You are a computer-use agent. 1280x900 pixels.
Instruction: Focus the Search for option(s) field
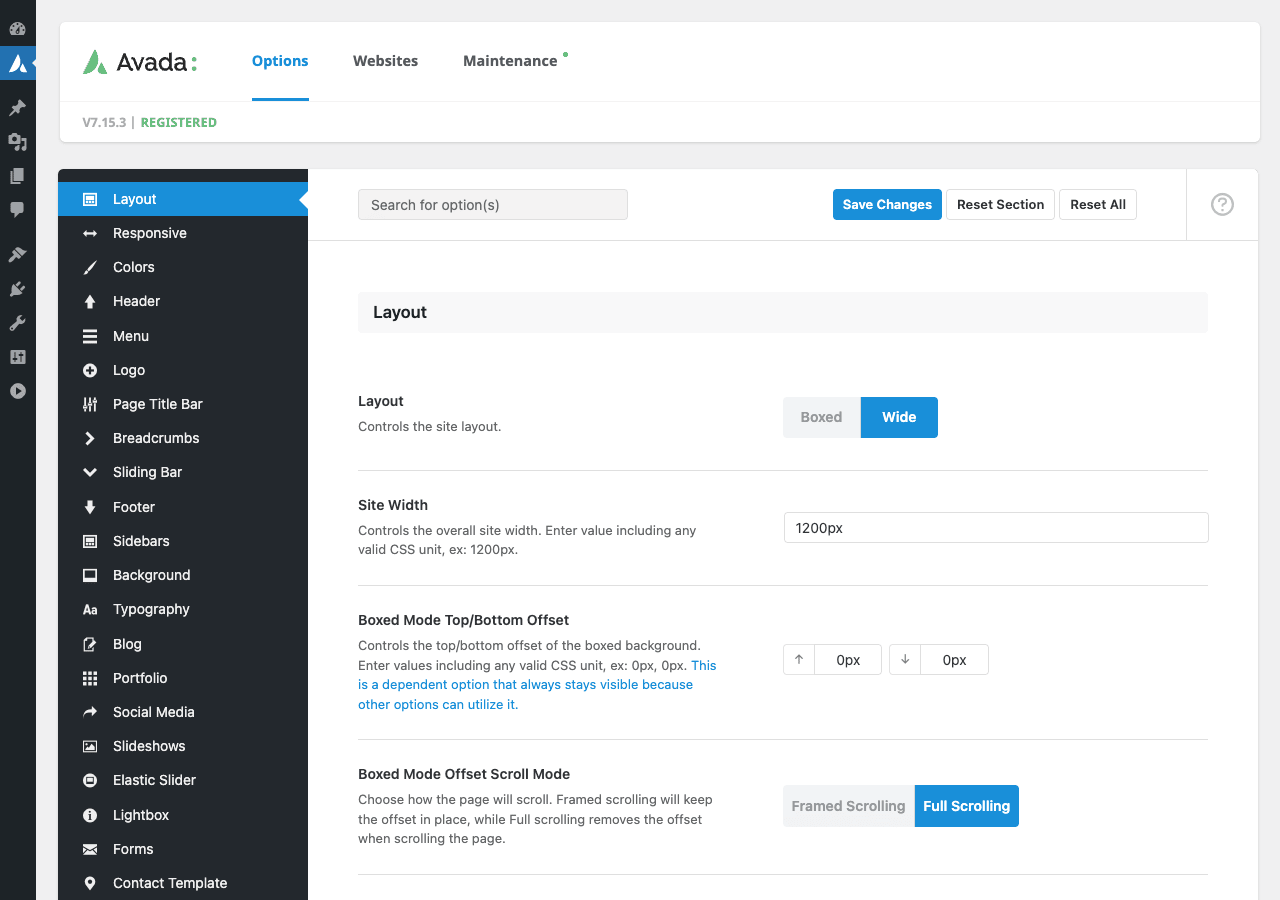[x=493, y=204]
